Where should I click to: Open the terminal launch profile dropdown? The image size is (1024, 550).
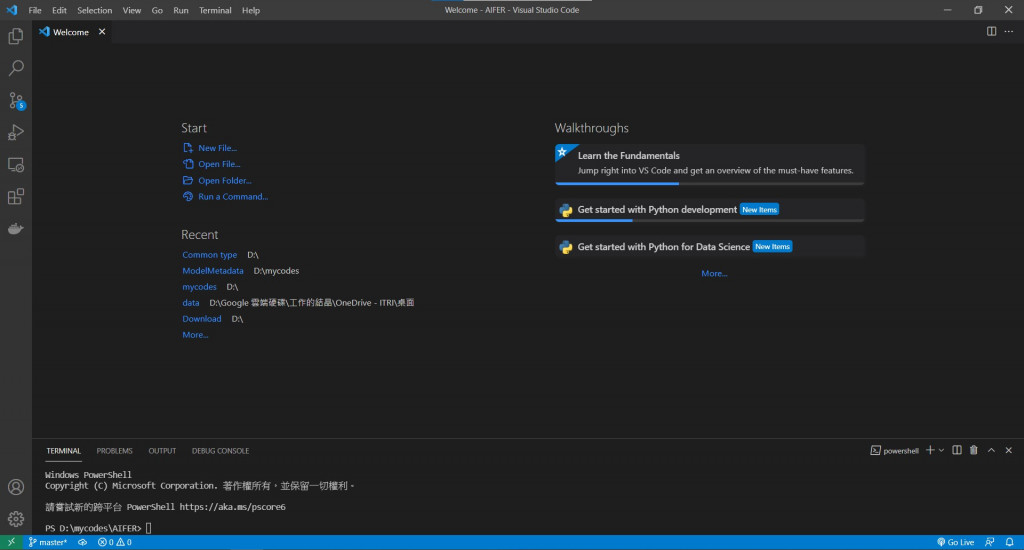point(941,450)
